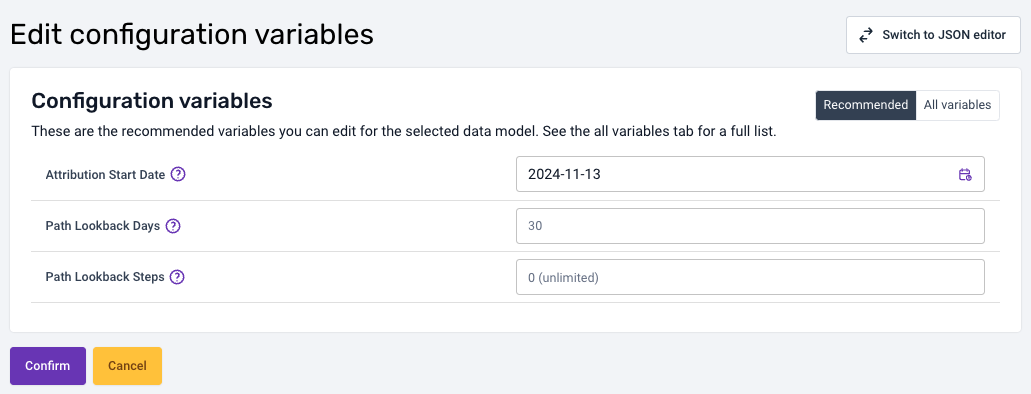Open the calendar date picker icon
The width and height of the screenshot is (1031, 394).
[965, 174]
